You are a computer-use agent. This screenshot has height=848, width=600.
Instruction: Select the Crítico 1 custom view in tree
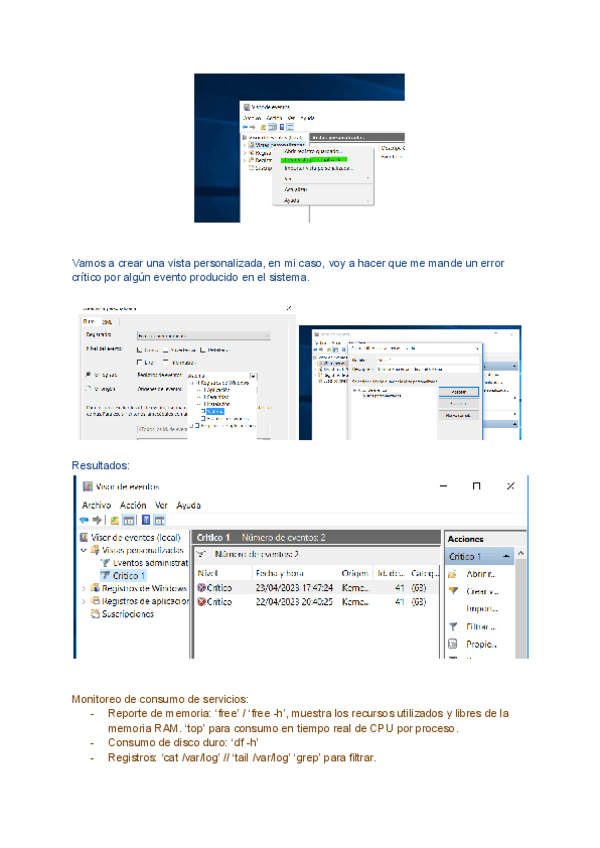click(129, 575)
